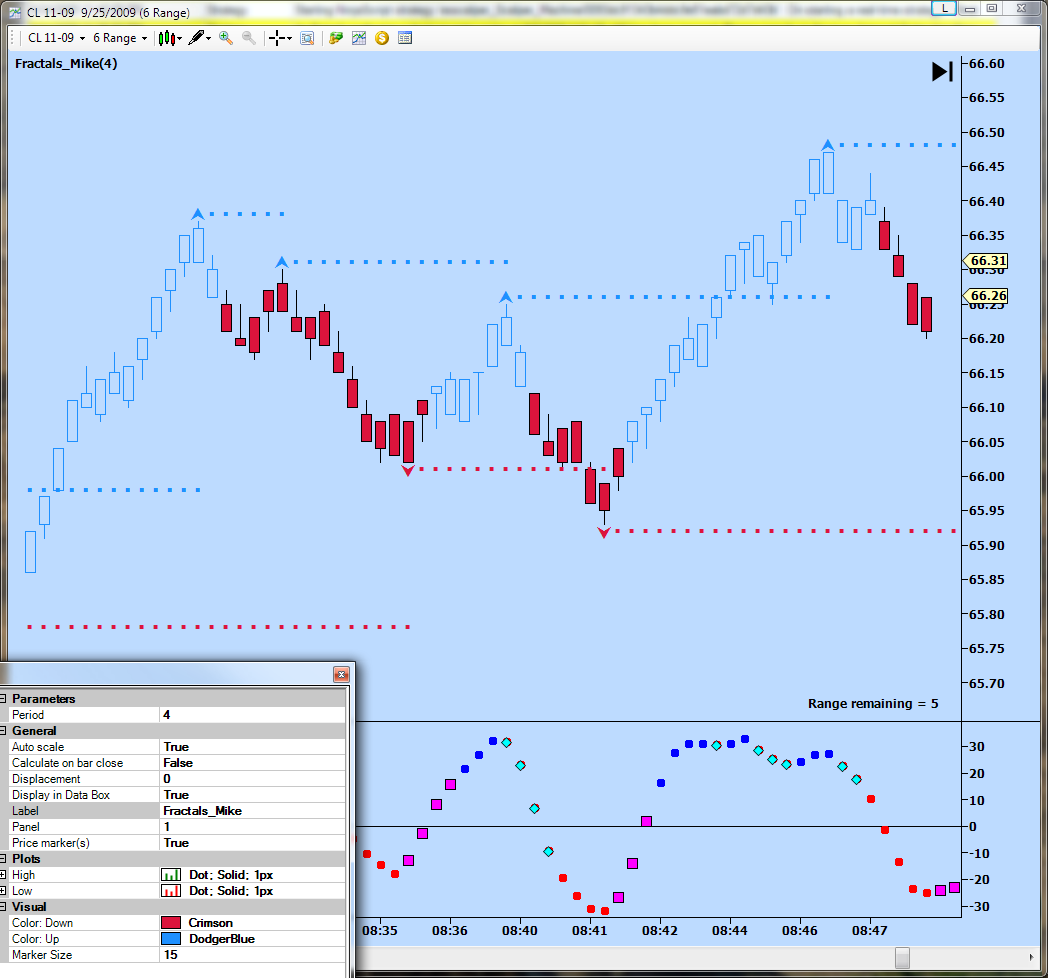
Task: Edit the Period value 4
Action: (253, 715)
